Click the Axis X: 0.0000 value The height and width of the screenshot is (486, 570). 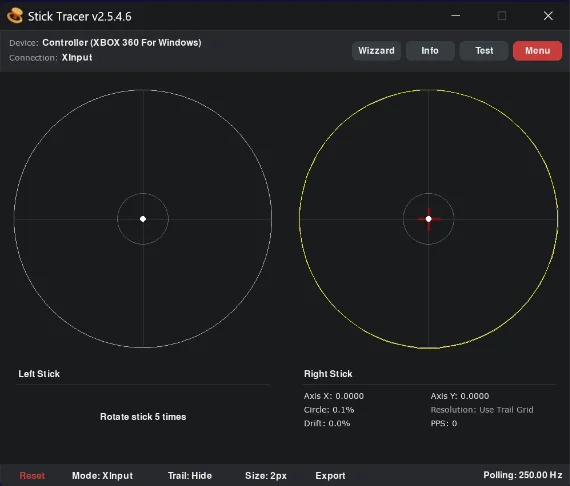[x=334, y=396]
